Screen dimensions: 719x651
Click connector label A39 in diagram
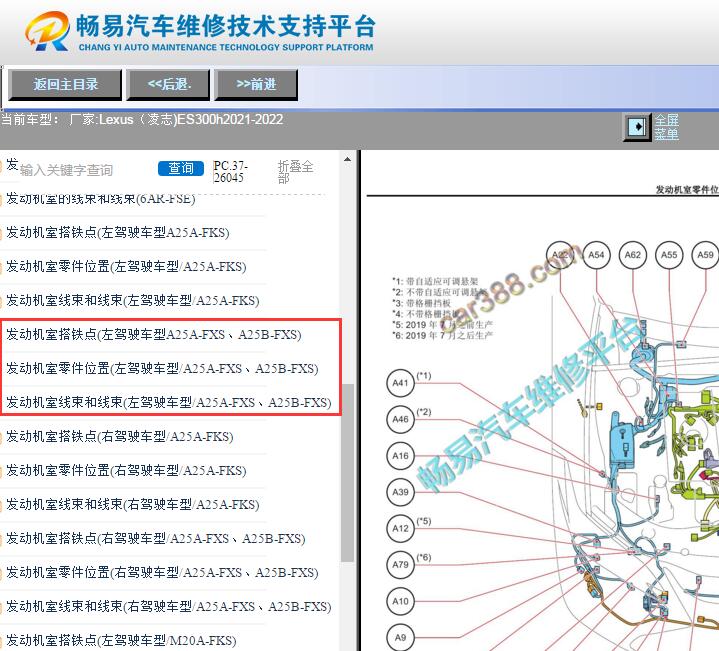(x=400, y=492)
